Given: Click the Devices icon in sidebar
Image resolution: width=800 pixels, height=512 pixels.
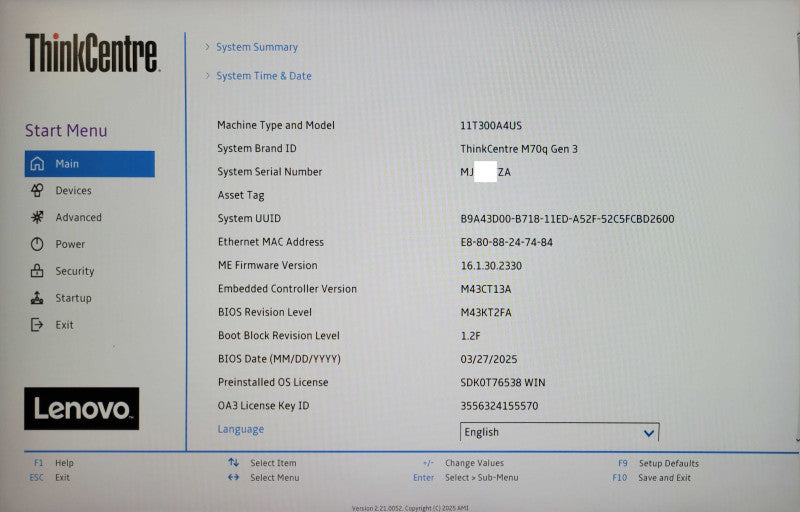Looking at the screenshot, I should [x=37, y=190].
